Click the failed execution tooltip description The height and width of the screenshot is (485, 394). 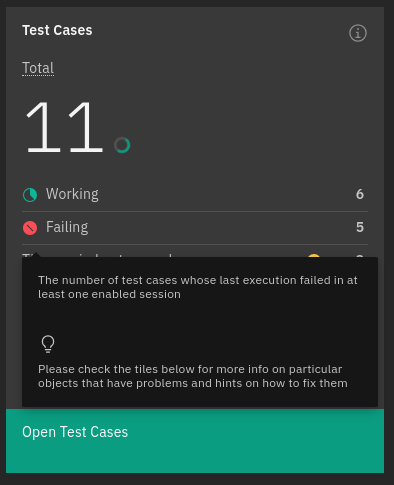(197, 287)
